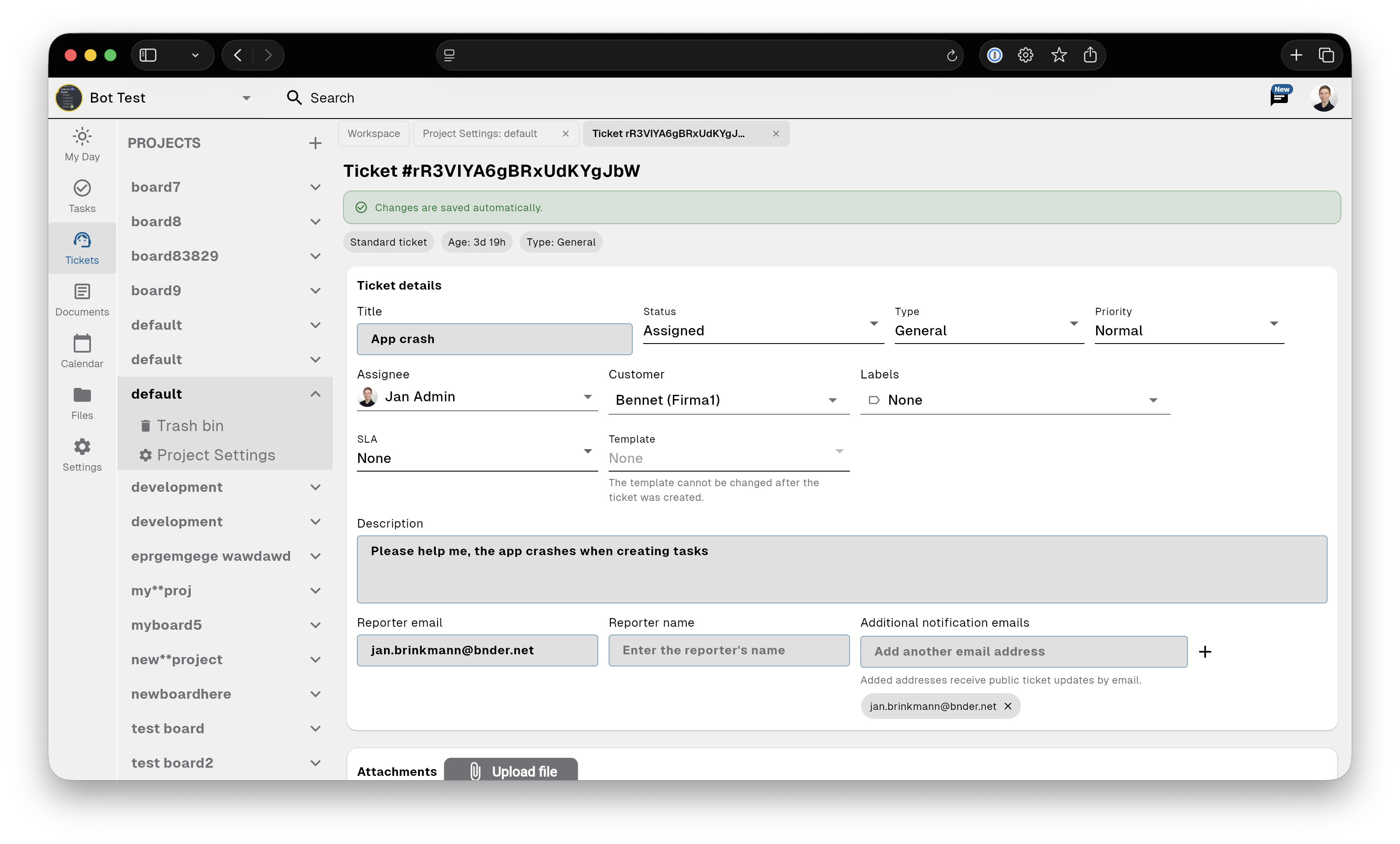Open the Assignee dropdown for Jan Admin
This screenshot has width=1400, height=844.
477,397
